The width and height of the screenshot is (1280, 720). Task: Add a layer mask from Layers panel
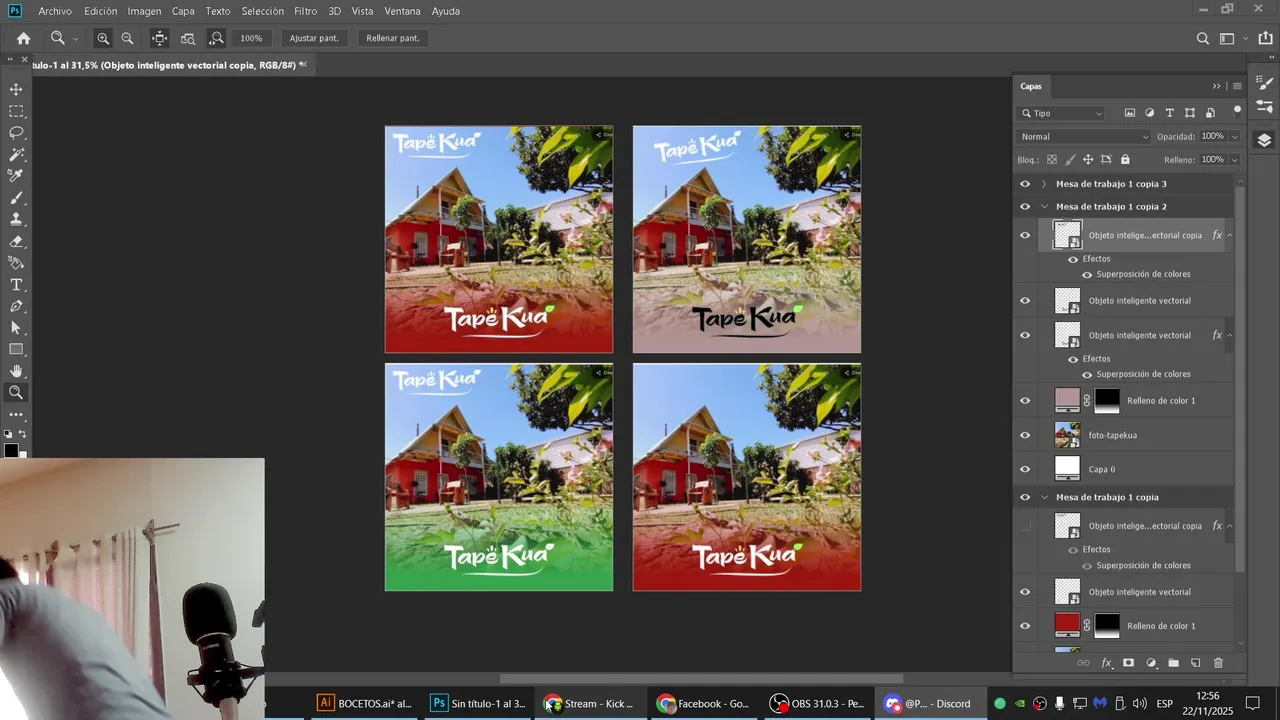(x=1128, y=663)
